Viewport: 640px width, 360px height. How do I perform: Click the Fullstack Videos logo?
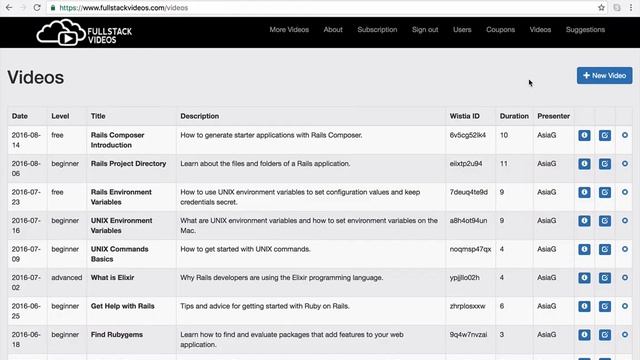coord(84,33)
